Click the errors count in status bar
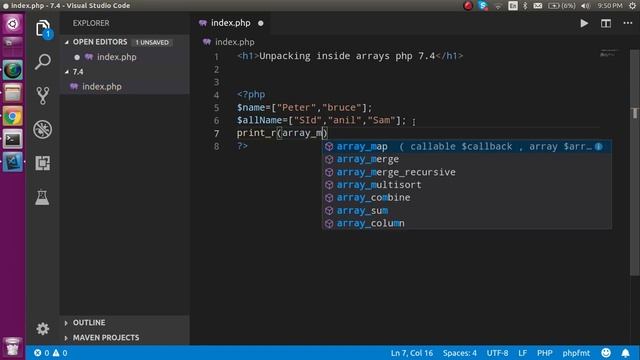This screenshot has height=360, width=640. point(42,353)
